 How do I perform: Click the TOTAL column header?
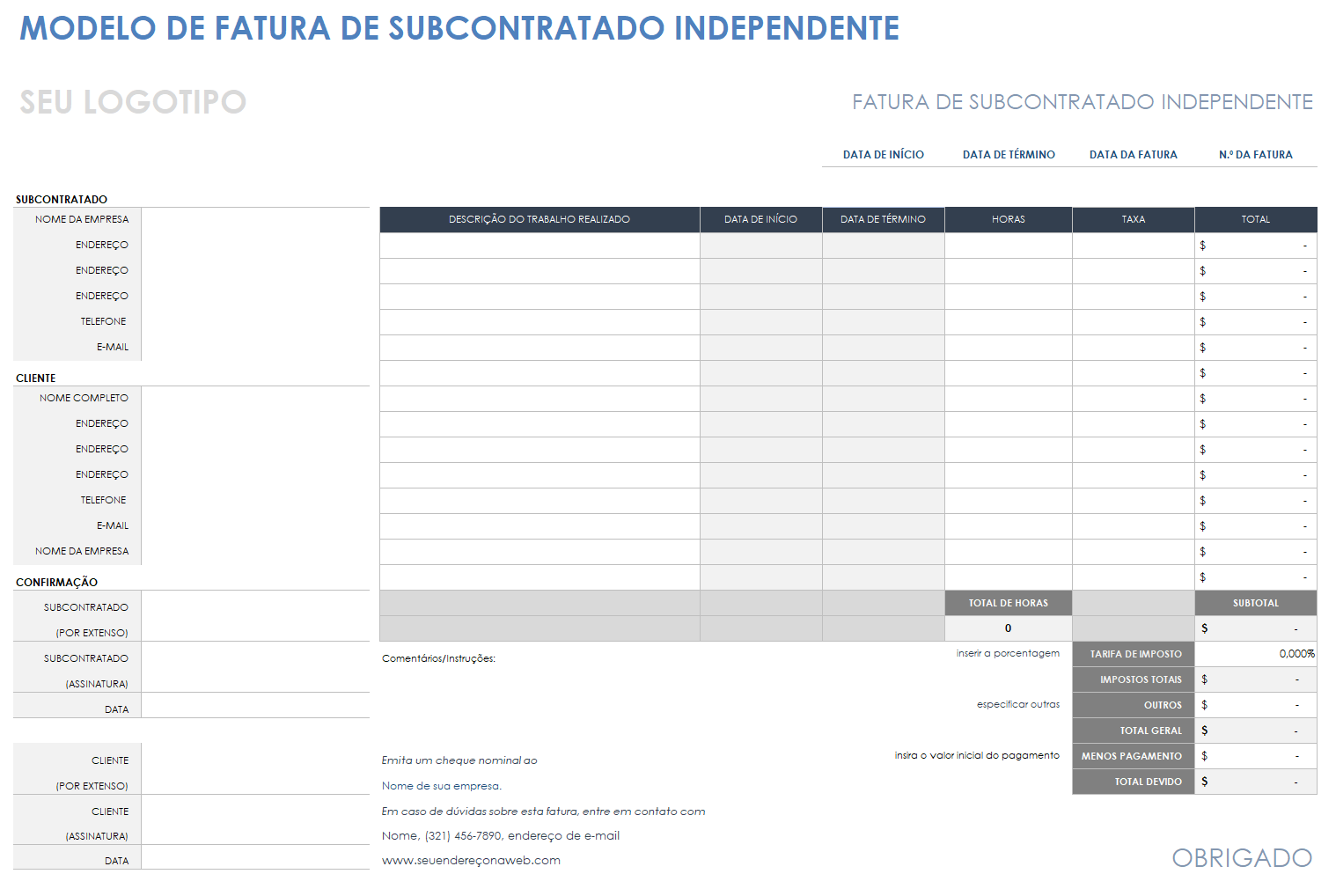coord(1256,219)
